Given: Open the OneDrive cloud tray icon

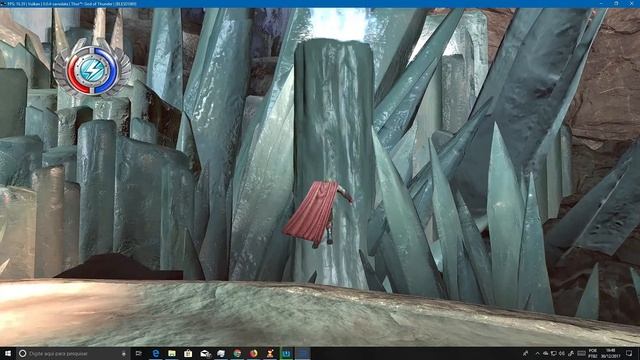Looking at the screenshot, I should [x=545, y=353].
